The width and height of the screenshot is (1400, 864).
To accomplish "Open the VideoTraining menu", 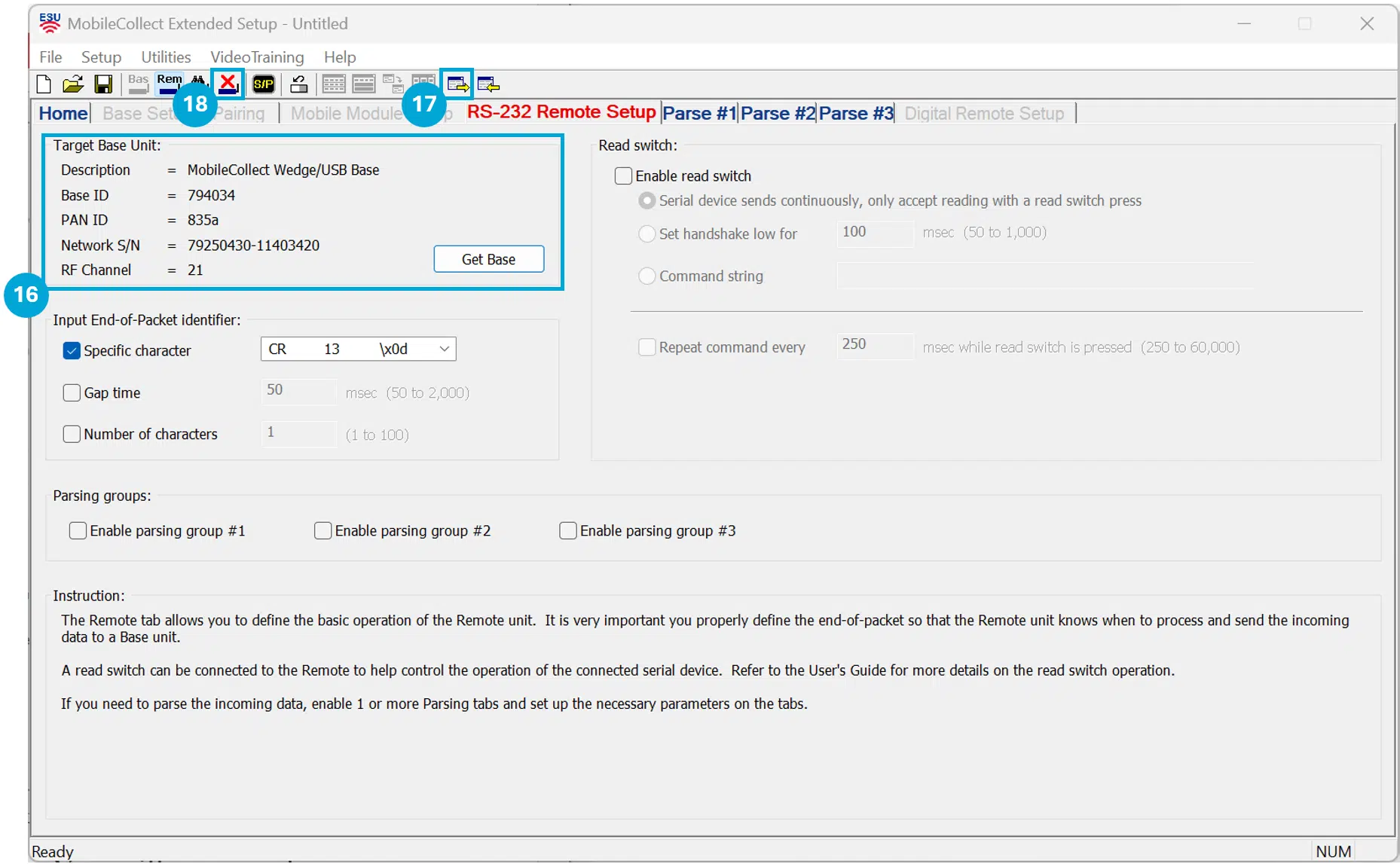I will coord(257,57).
